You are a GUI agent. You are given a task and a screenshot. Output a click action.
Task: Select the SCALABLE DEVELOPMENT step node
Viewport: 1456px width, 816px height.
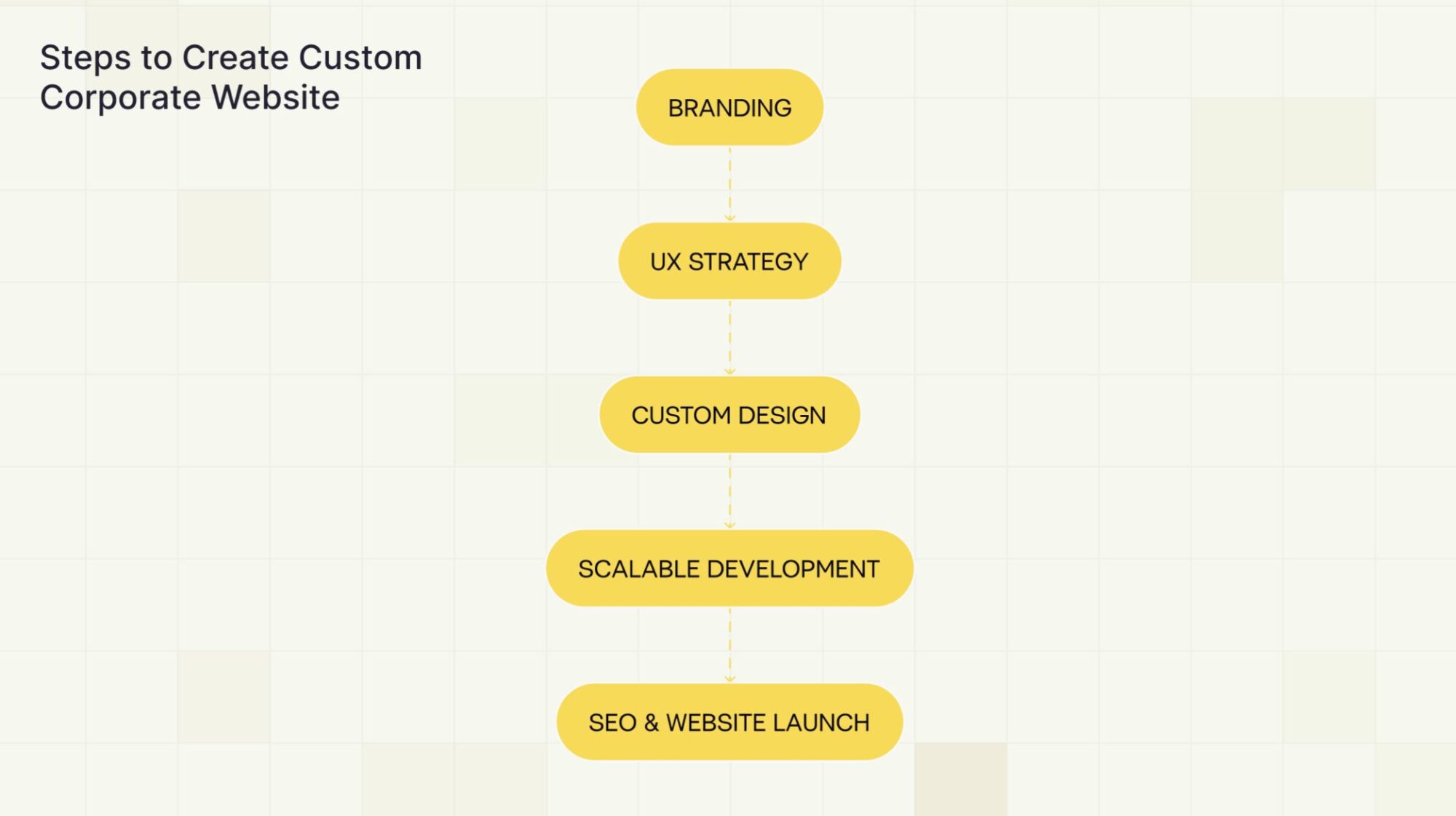click(729, 569)
